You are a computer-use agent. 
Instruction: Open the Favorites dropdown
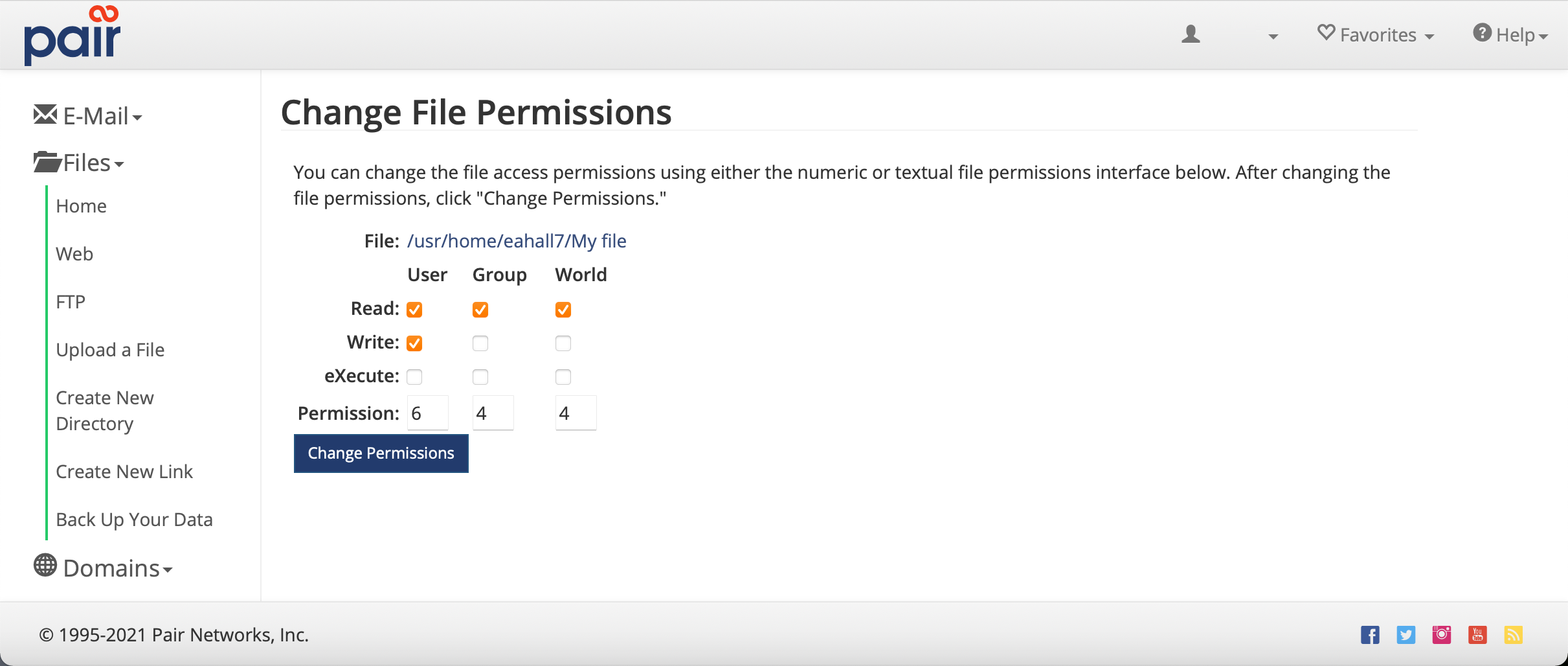[1376, 35]
